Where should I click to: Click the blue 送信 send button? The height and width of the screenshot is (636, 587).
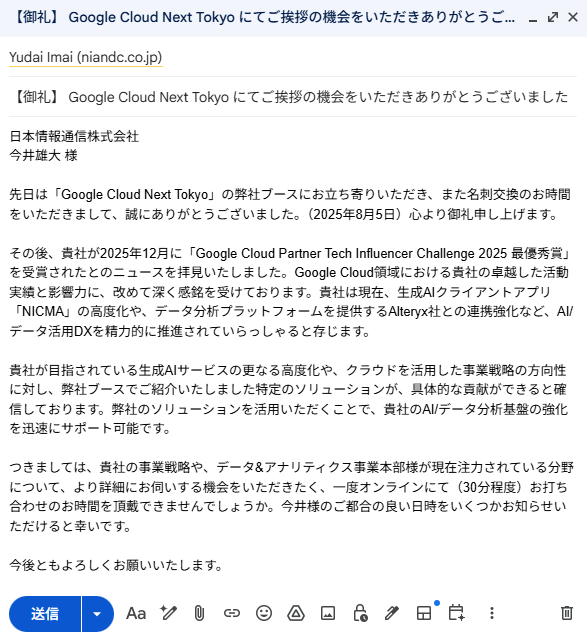[45, 614]
